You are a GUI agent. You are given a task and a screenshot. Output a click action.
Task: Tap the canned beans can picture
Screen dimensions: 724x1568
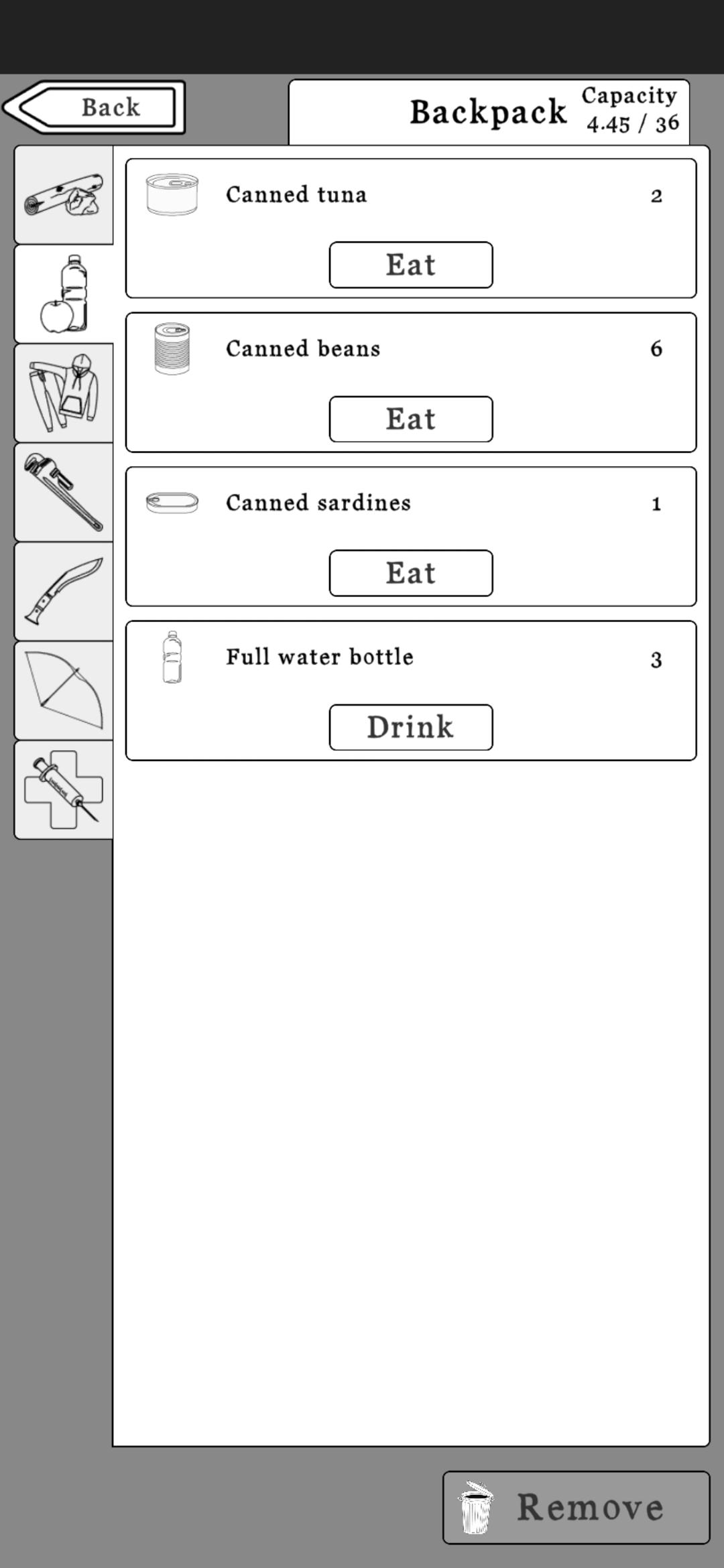[x=172, y=348]
